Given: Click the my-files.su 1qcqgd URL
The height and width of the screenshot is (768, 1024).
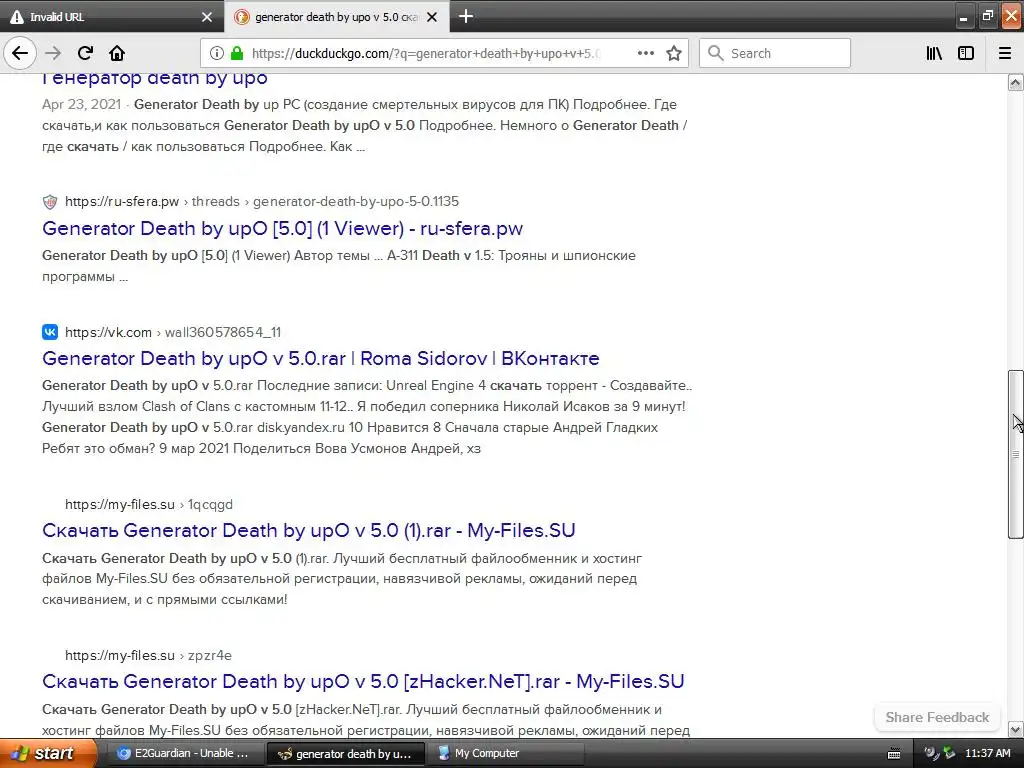Looking at the screenshot, I should pos(149,504).
